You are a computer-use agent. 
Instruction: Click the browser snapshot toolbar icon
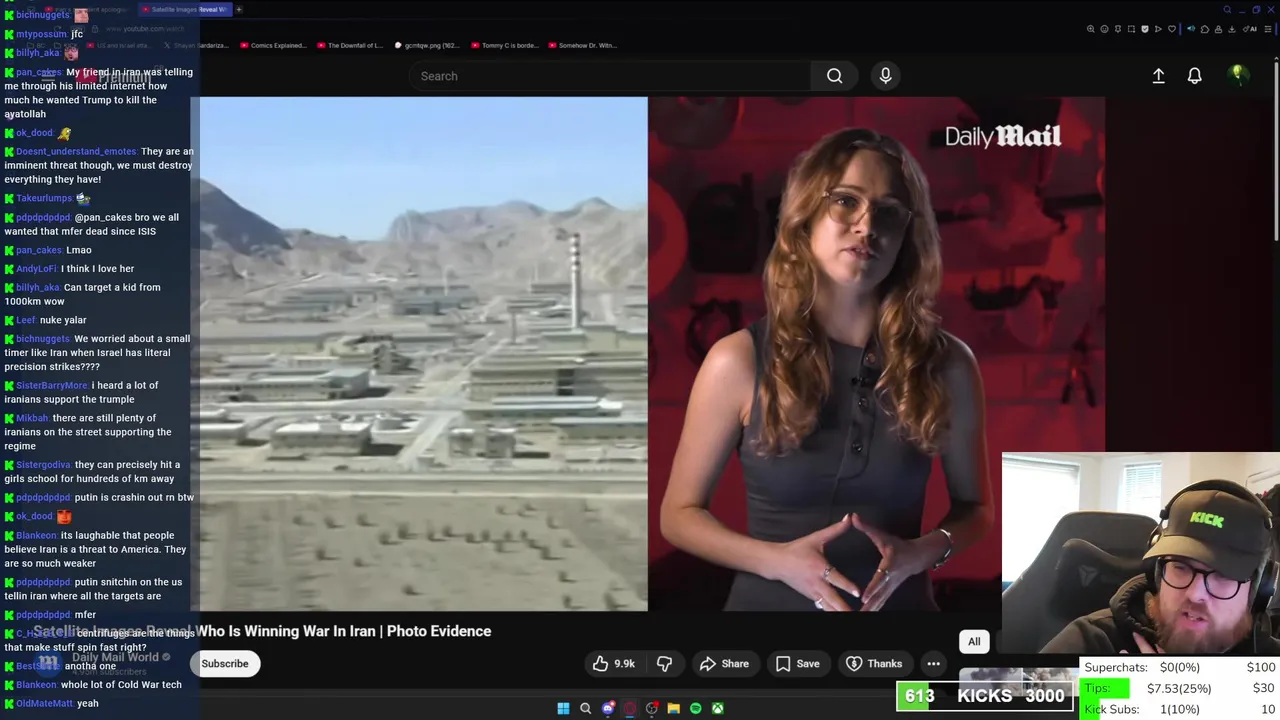(1131, 29)
